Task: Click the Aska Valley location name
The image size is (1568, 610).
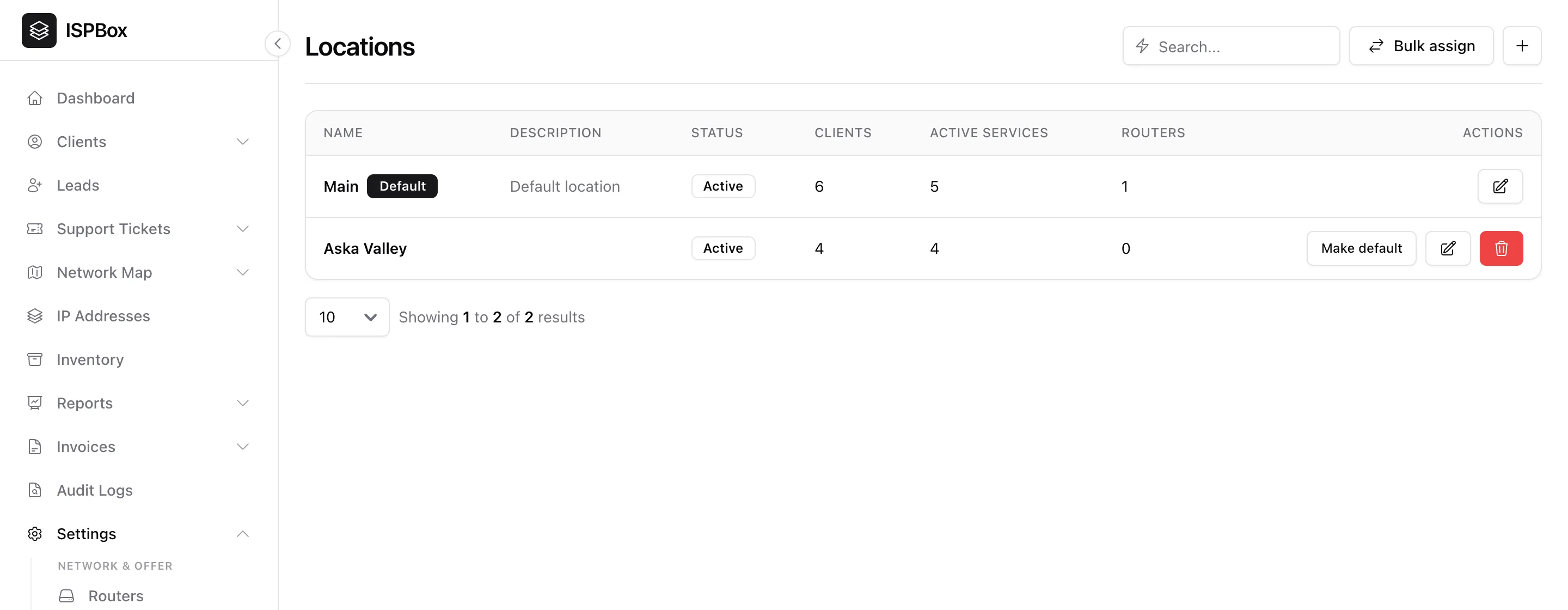Action: pos(365,248)
